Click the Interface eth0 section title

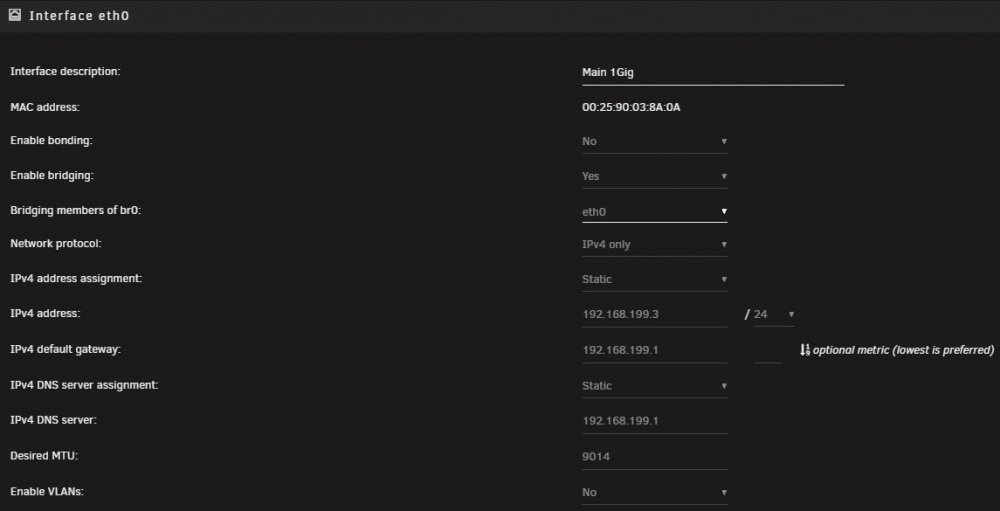point(79,15)
